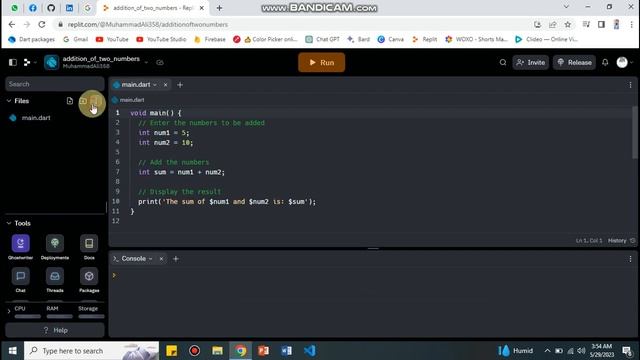Open the Packages tool

tap(89, 280)
